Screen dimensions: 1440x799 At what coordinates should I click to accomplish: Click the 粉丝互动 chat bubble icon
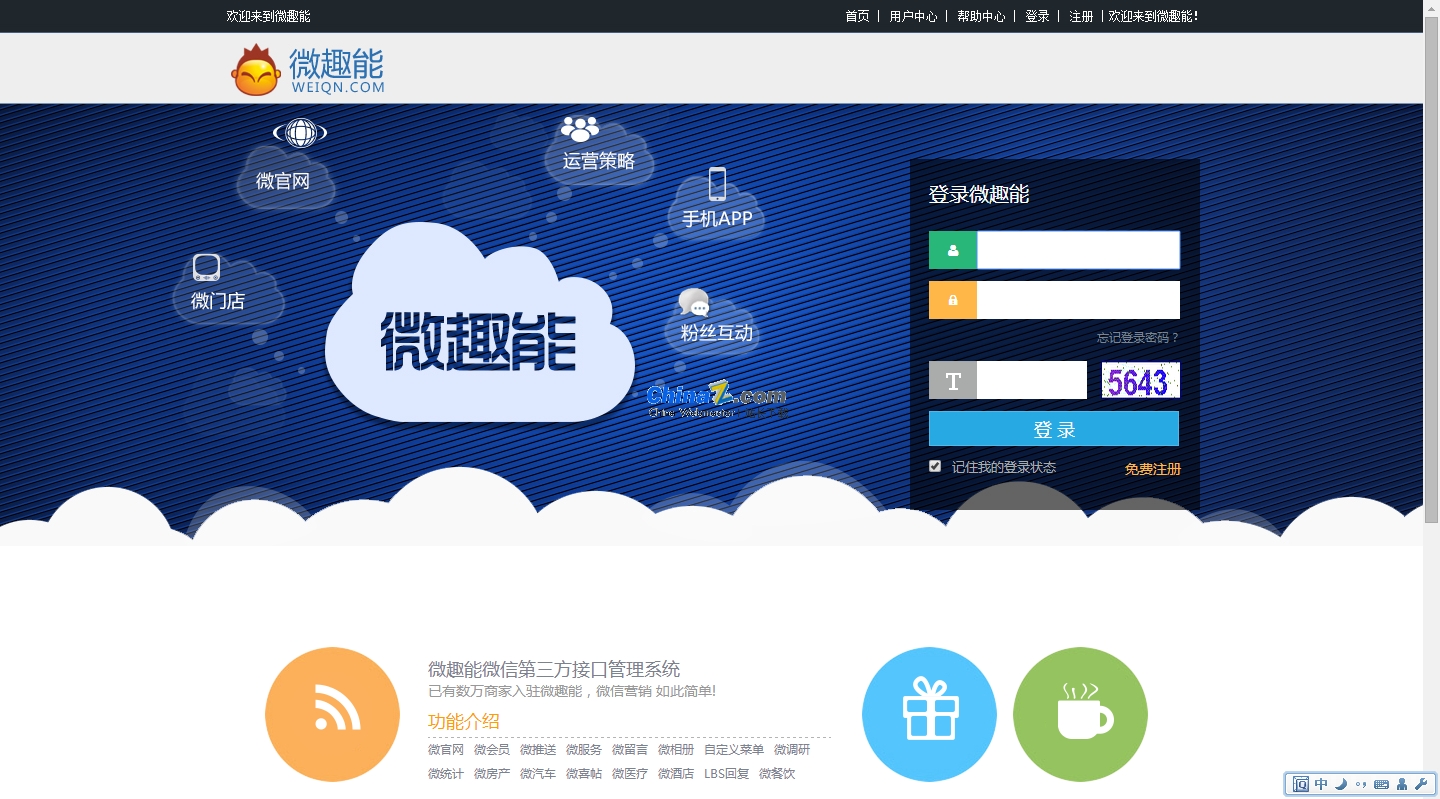[x=694, y=303]
